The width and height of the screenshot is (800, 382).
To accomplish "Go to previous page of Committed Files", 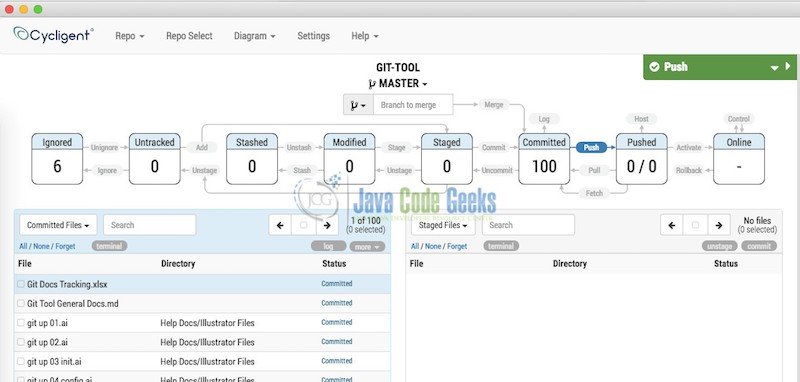I will click(x=280, y=225).
